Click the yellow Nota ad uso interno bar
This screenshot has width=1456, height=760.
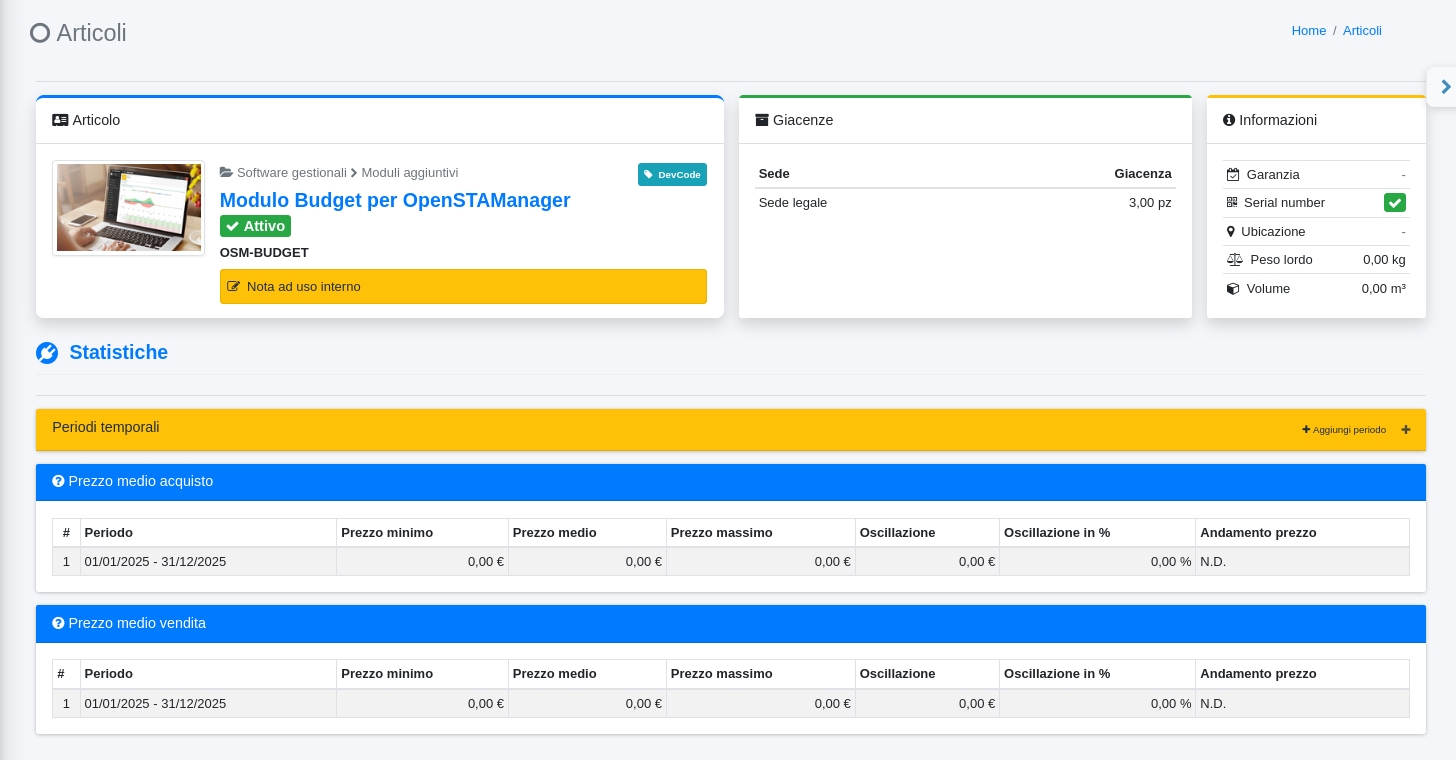463,287
